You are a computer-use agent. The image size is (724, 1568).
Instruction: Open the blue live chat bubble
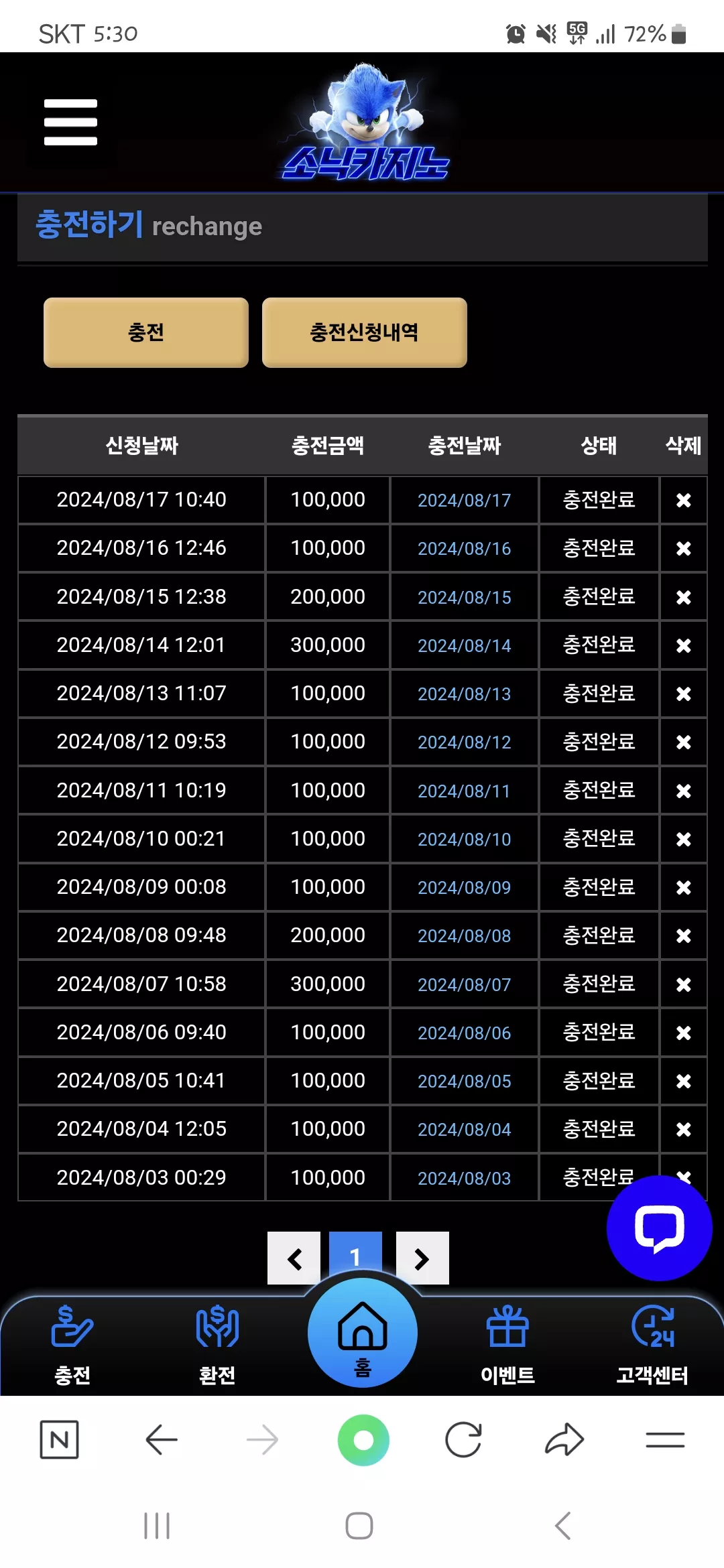click(x=659, y=1228)
